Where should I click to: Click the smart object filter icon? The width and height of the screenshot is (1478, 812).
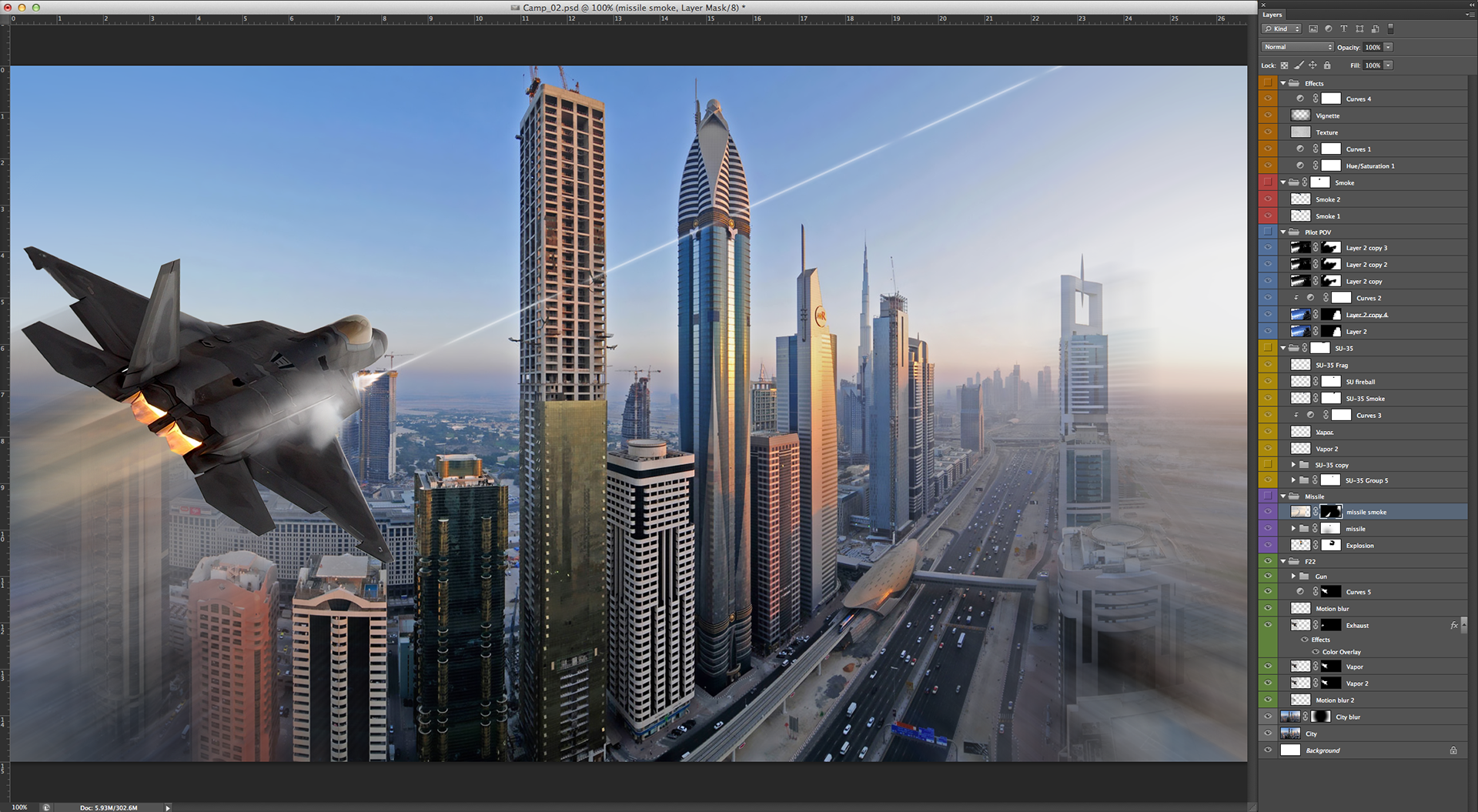click(x=1375, y=29)
